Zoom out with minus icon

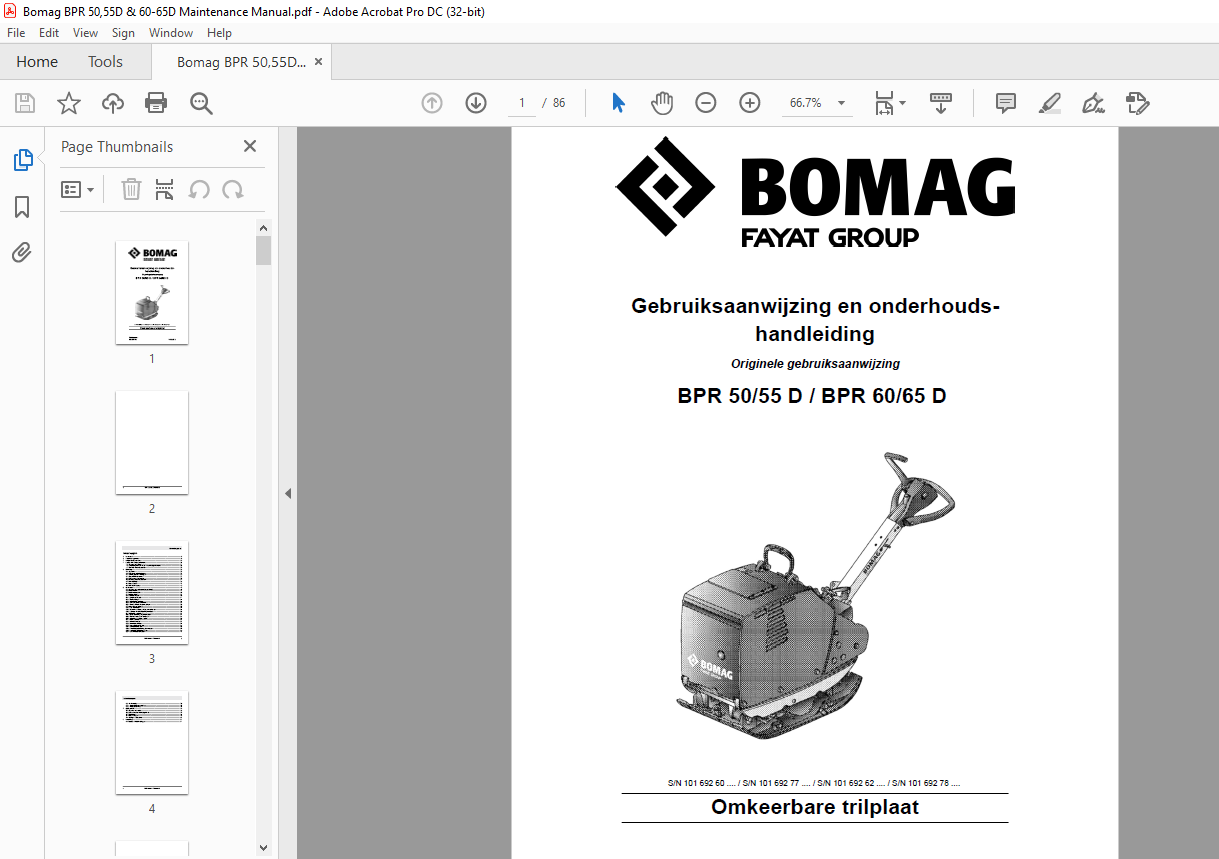point(706,103)
